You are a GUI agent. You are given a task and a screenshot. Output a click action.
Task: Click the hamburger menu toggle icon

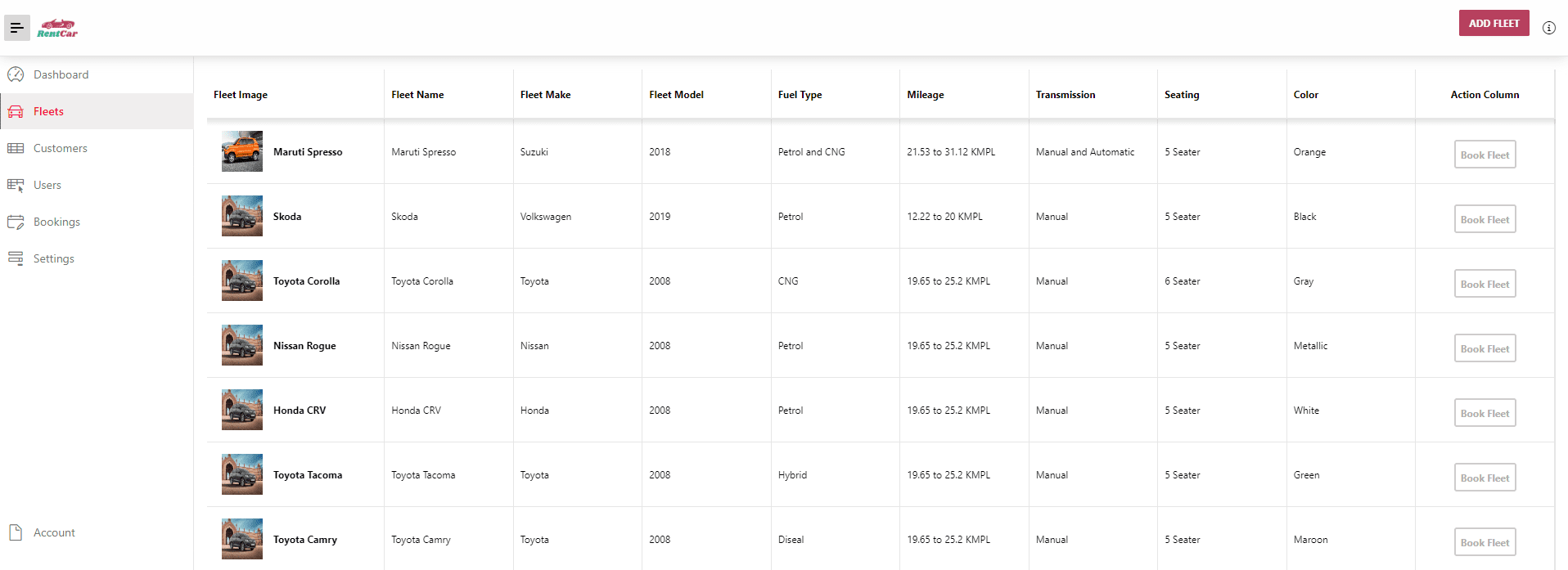pos(17,28)
